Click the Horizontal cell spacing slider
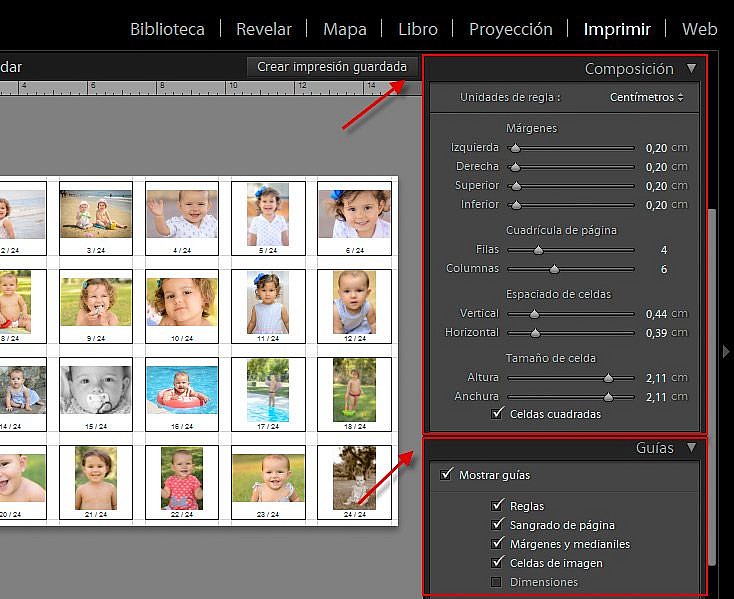The width and height of the screenshot is (734, 599). (x=571, y=333)
